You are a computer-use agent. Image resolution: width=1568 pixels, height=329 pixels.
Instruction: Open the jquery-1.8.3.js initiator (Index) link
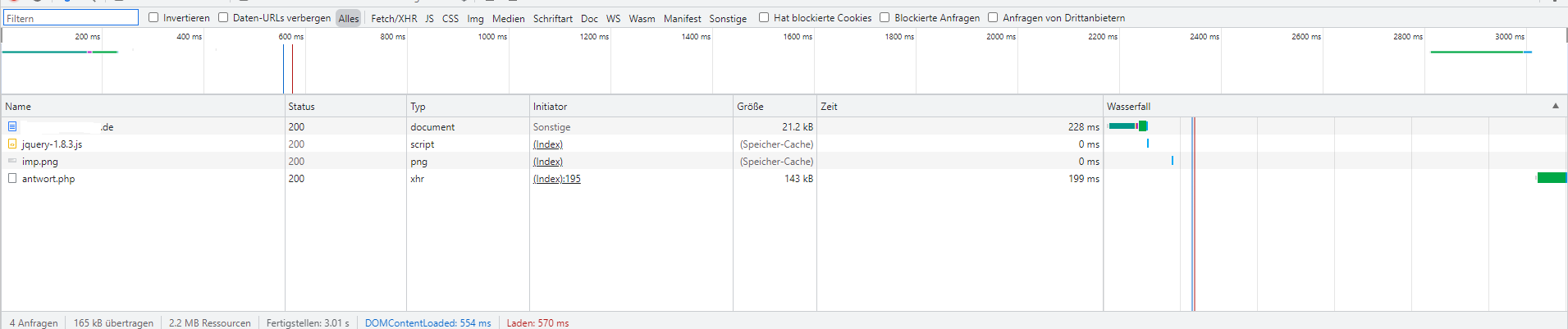[x=547, y=144]
